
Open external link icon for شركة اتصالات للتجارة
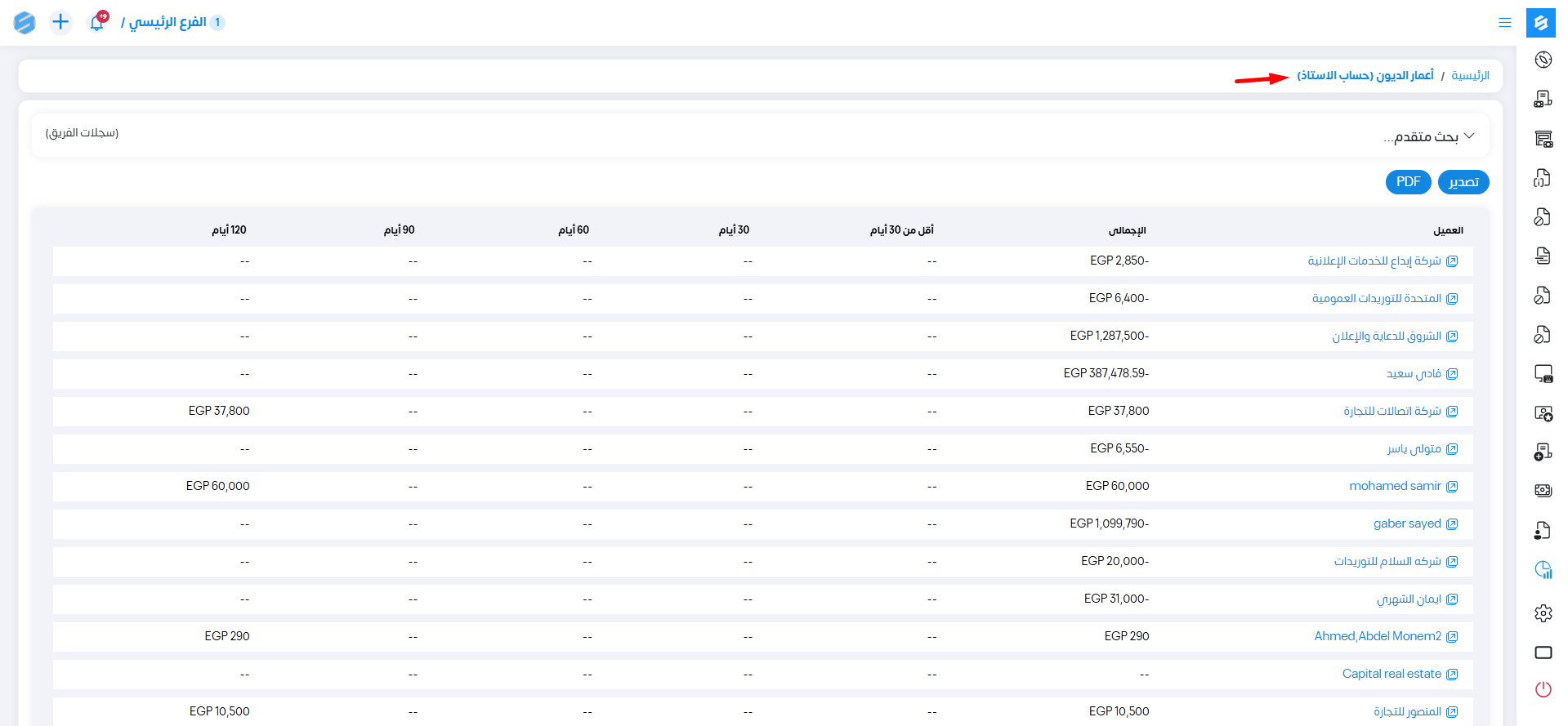tap(1452, 412)
